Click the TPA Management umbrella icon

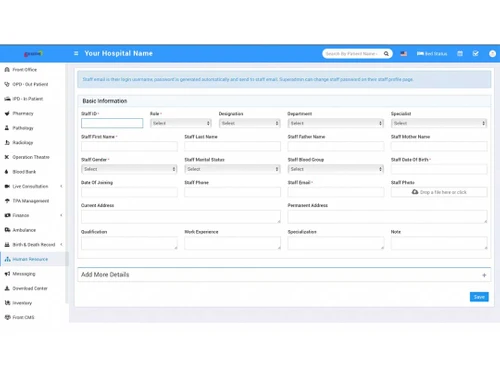pos(7,201)
